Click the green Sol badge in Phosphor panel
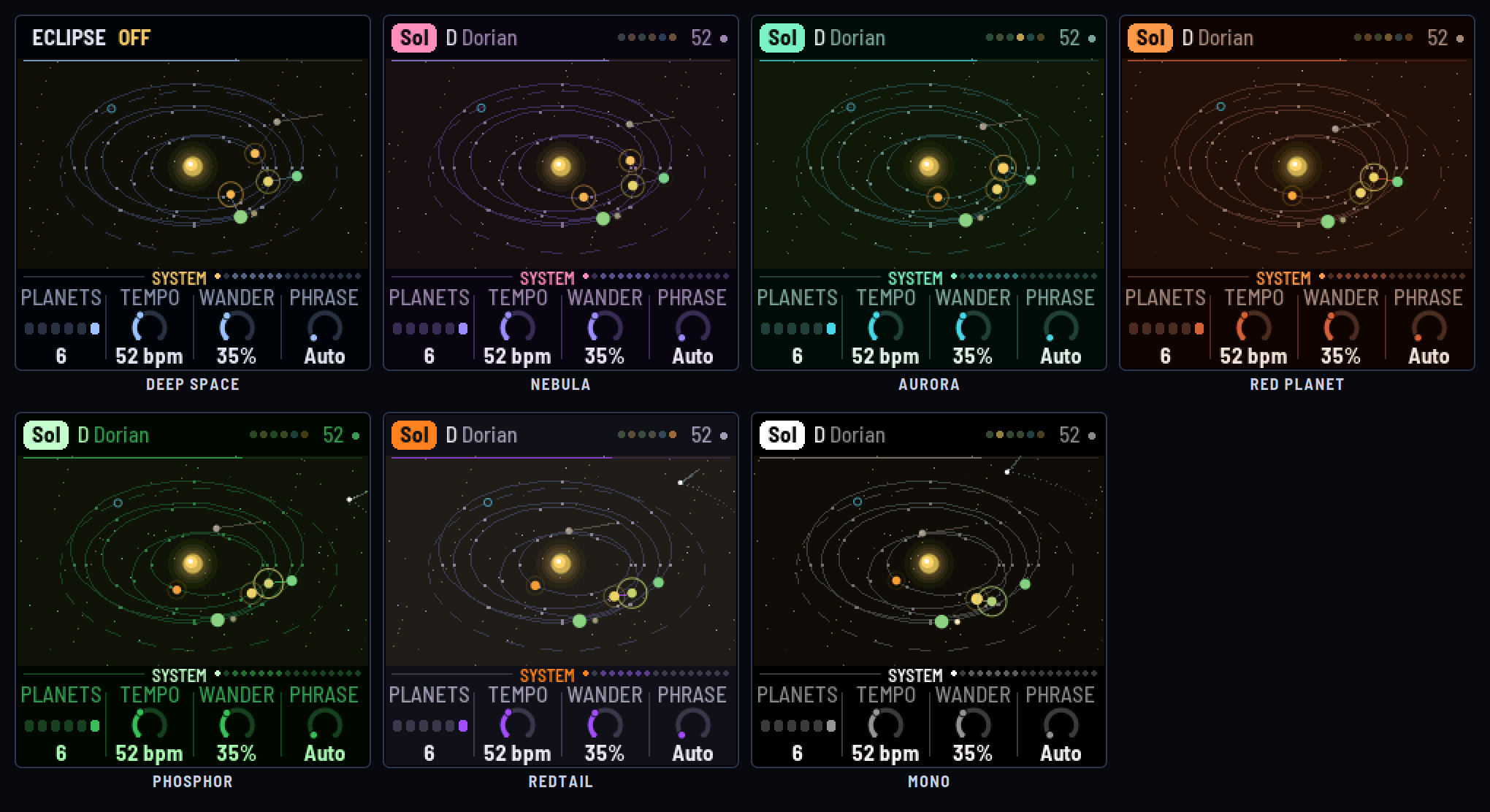Viewport: 1490px width, 812px height. (x=45, y=434)
